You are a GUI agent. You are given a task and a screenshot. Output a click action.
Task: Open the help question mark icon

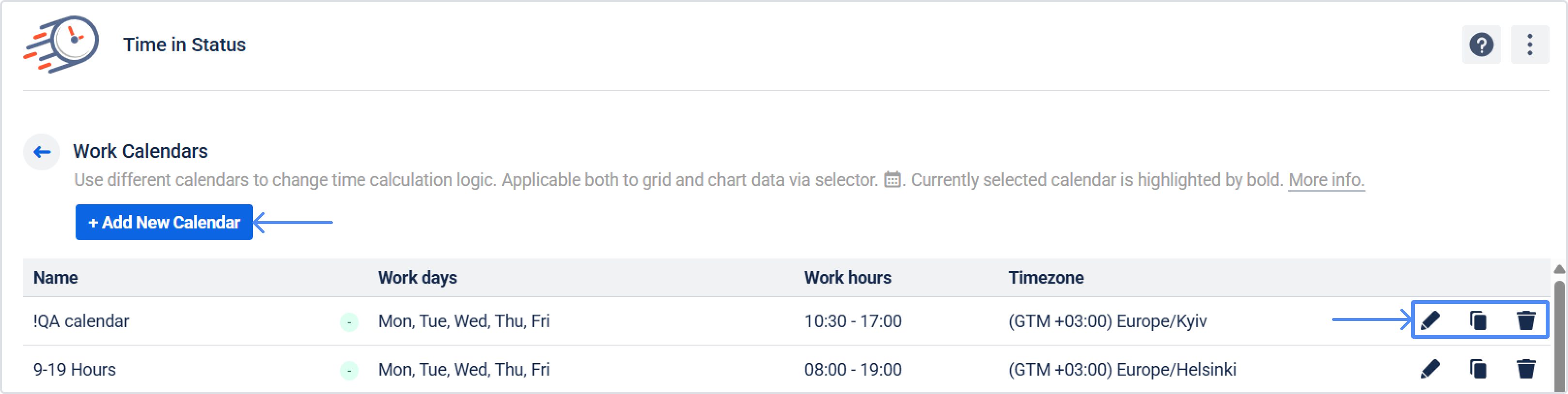coord(1481,45)
